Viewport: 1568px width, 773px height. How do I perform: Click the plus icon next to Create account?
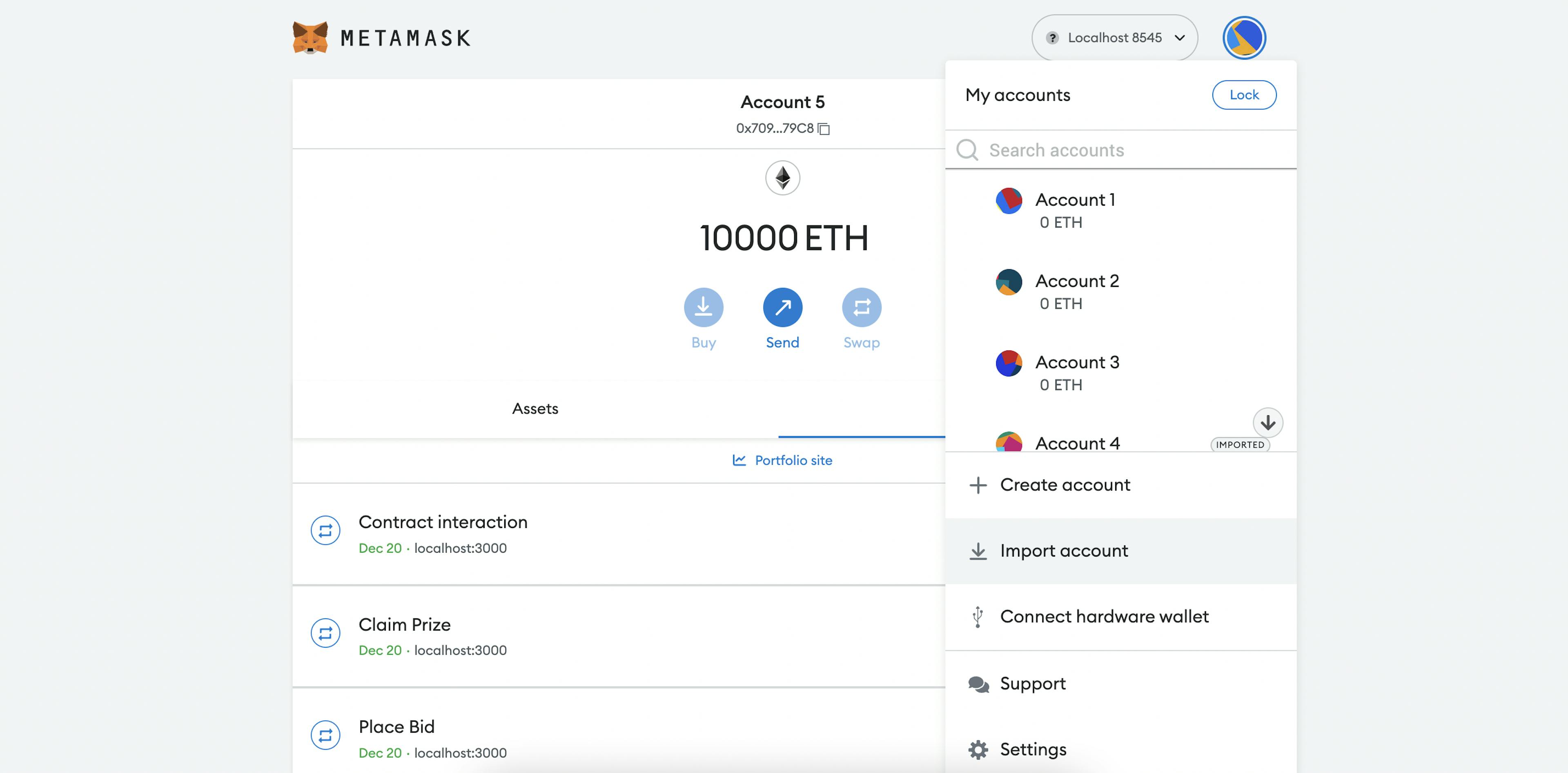click(x=978, y=485)
